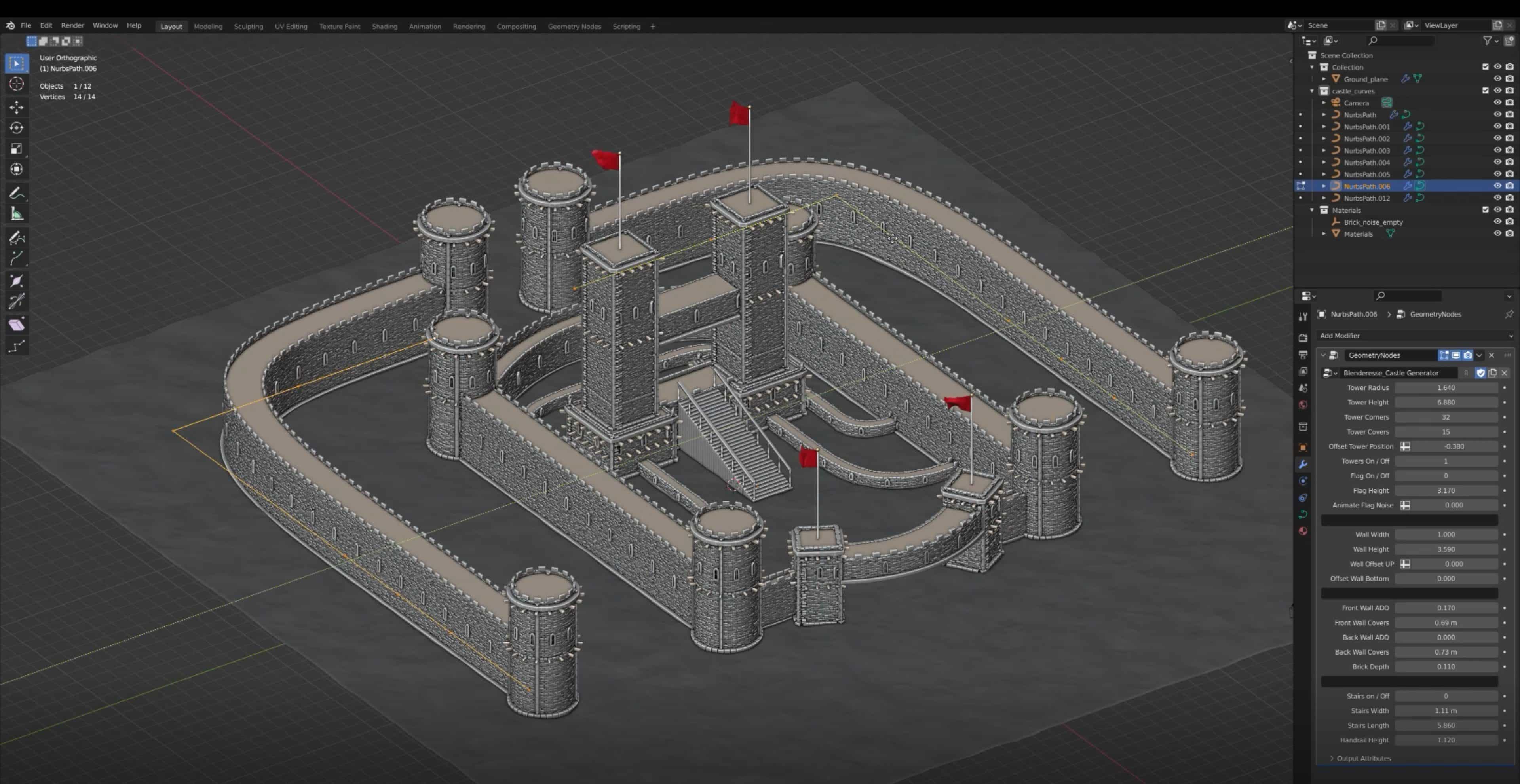
Task: Select the Rotate tool in the toolbar
Action: point(17,128)
